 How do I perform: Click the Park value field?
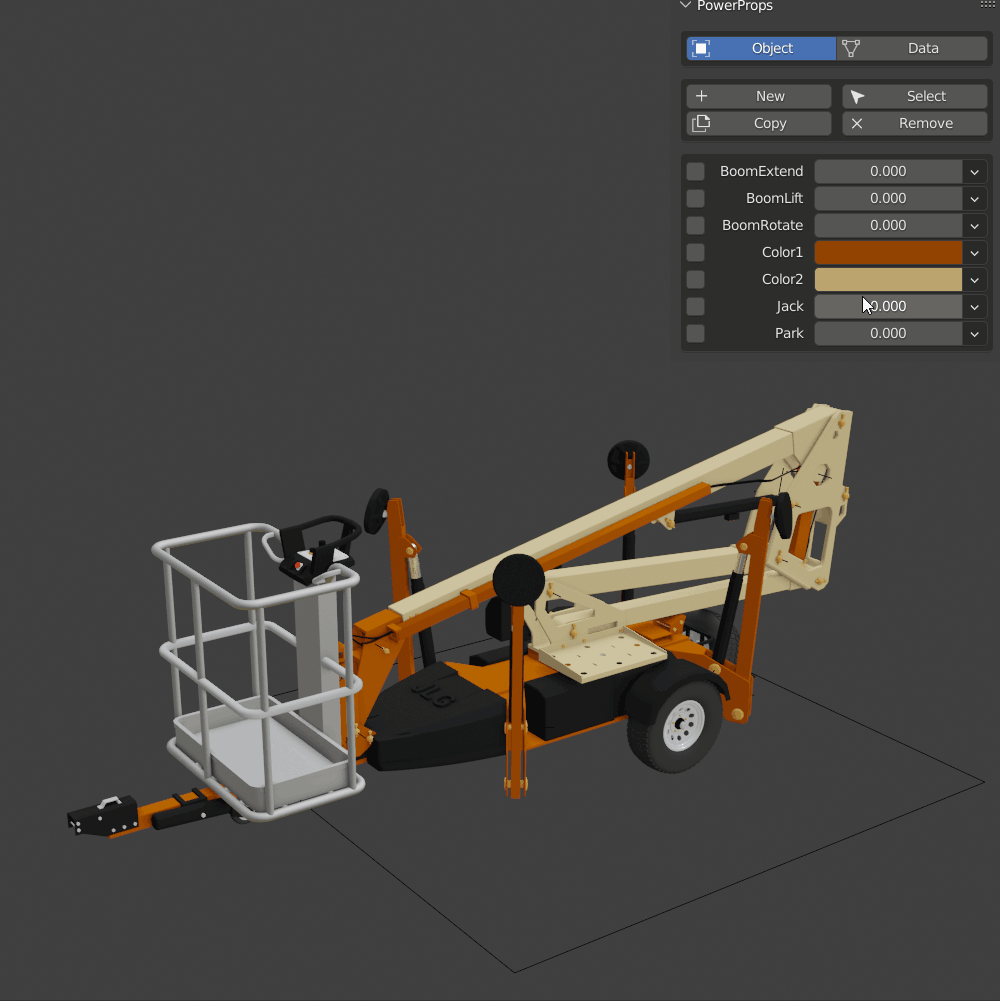point(888,333)
